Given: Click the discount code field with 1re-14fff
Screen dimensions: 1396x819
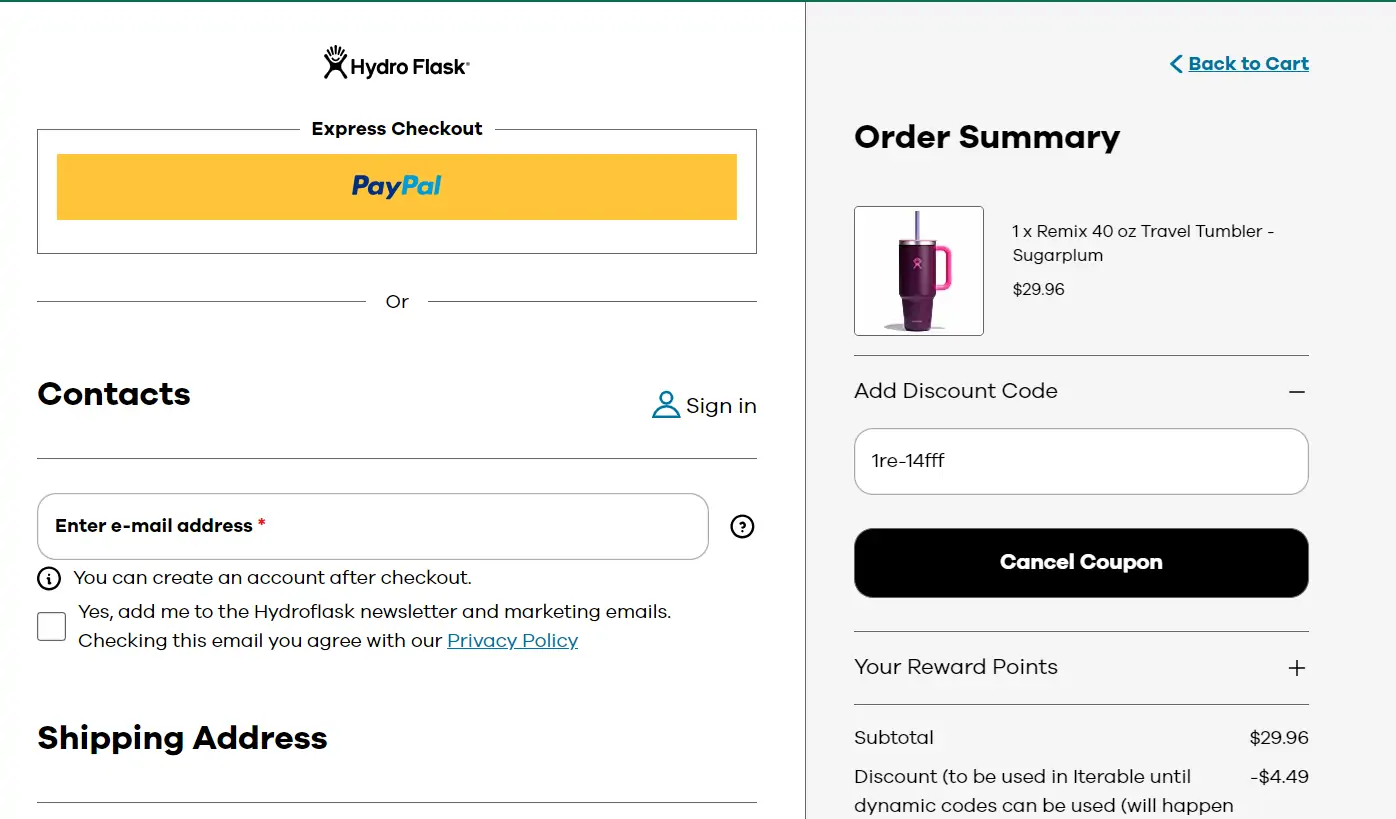Looking at the screenshot, I should click(x=1080, y=461).
